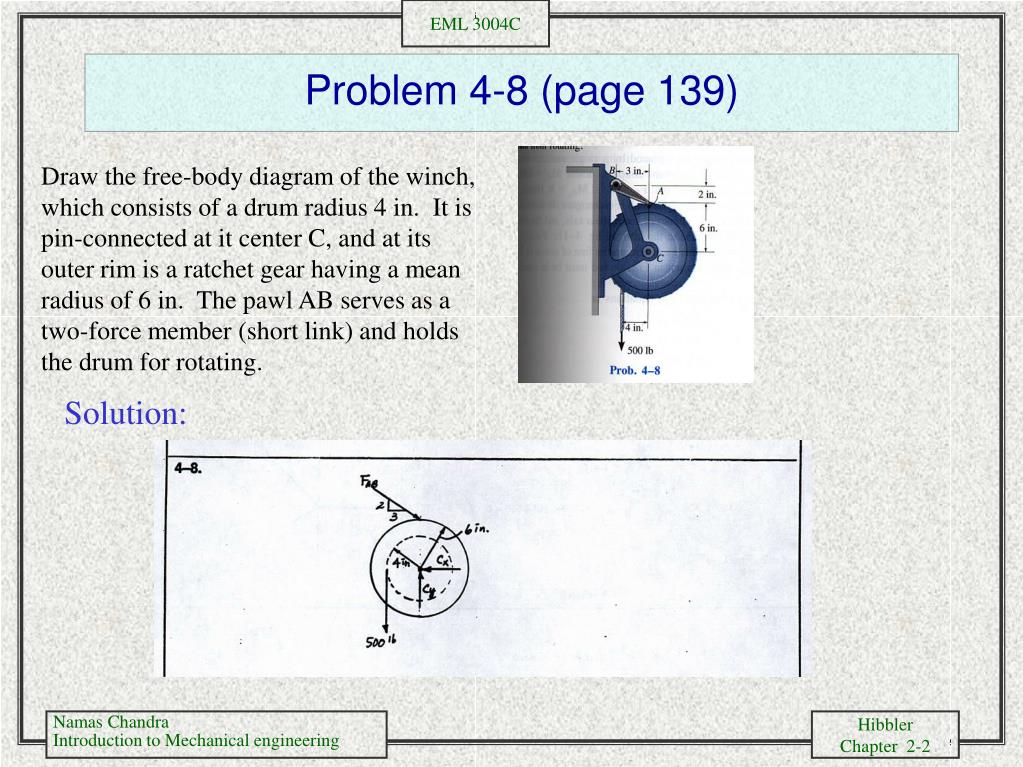This screenshot has width=1023, height=767.
Task: Click the FAB force label in the sketch
Action: 369,482
